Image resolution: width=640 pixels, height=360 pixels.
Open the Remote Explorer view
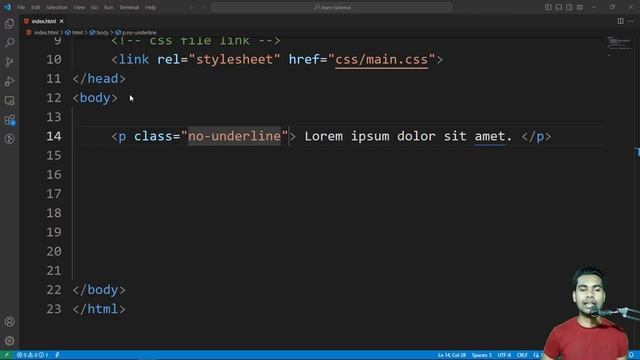9,100
